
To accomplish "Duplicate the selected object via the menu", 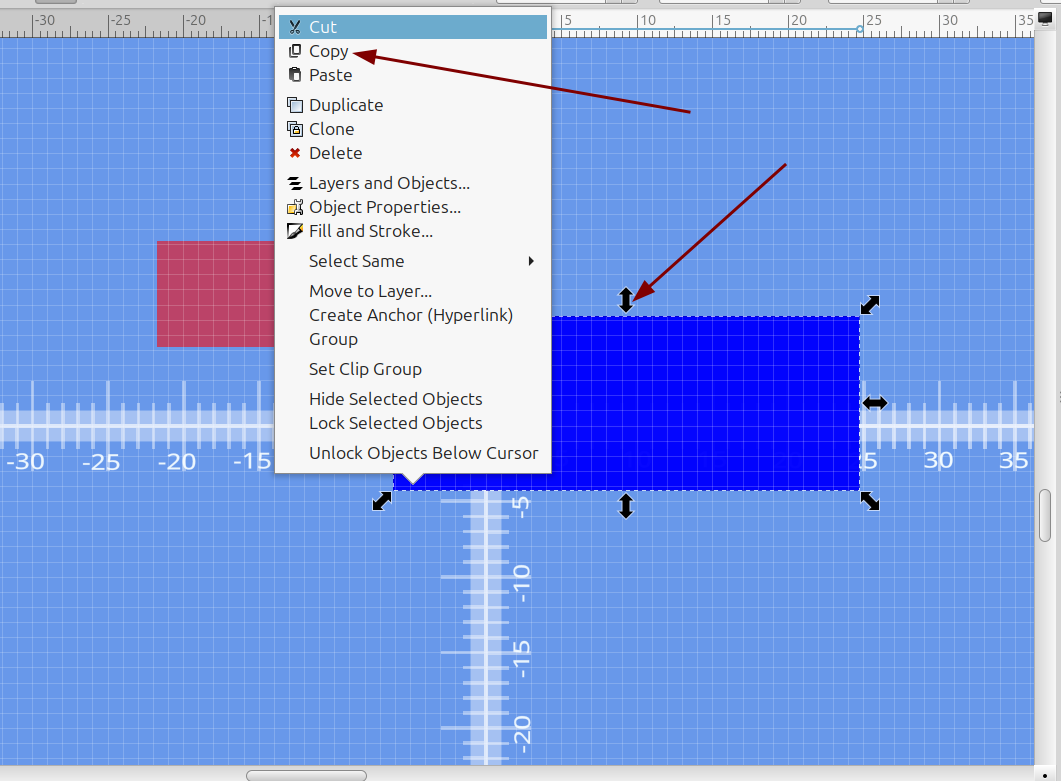I will (345, 105).
